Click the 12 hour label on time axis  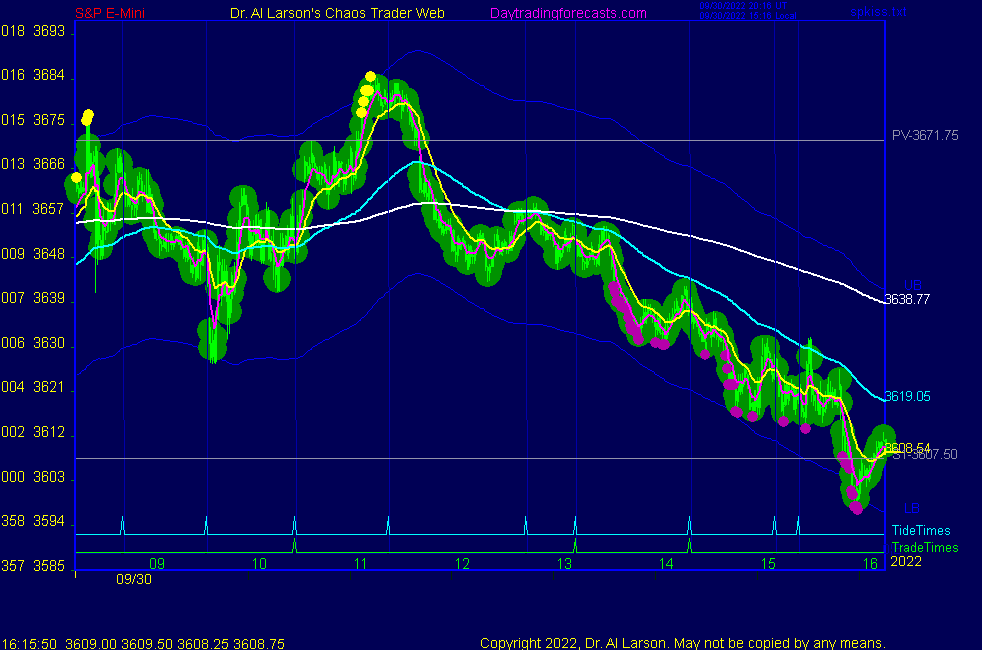(x=462, y=564)
